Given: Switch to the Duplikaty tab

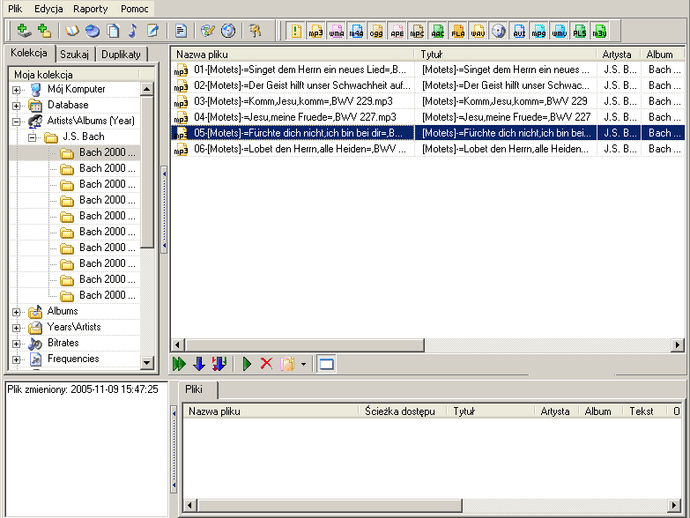Looking at the screenshot, I should click(x=121, y=54).
